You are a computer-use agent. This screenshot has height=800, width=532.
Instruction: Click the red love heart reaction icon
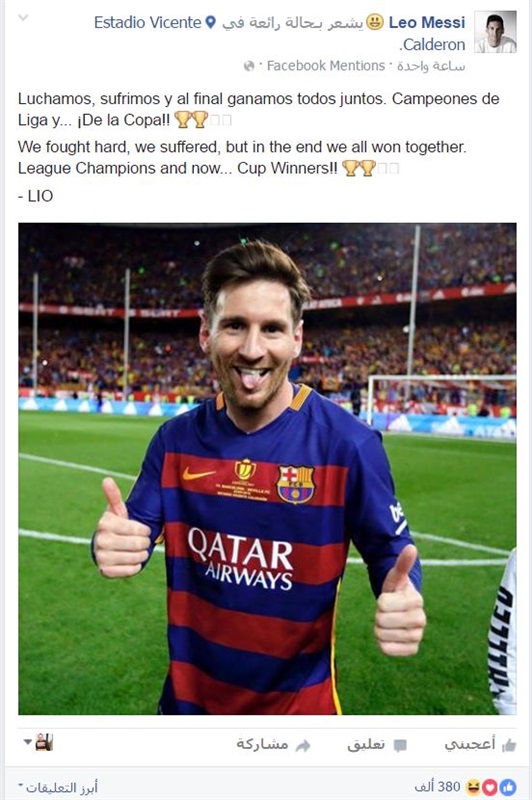(x=491, y=787)
